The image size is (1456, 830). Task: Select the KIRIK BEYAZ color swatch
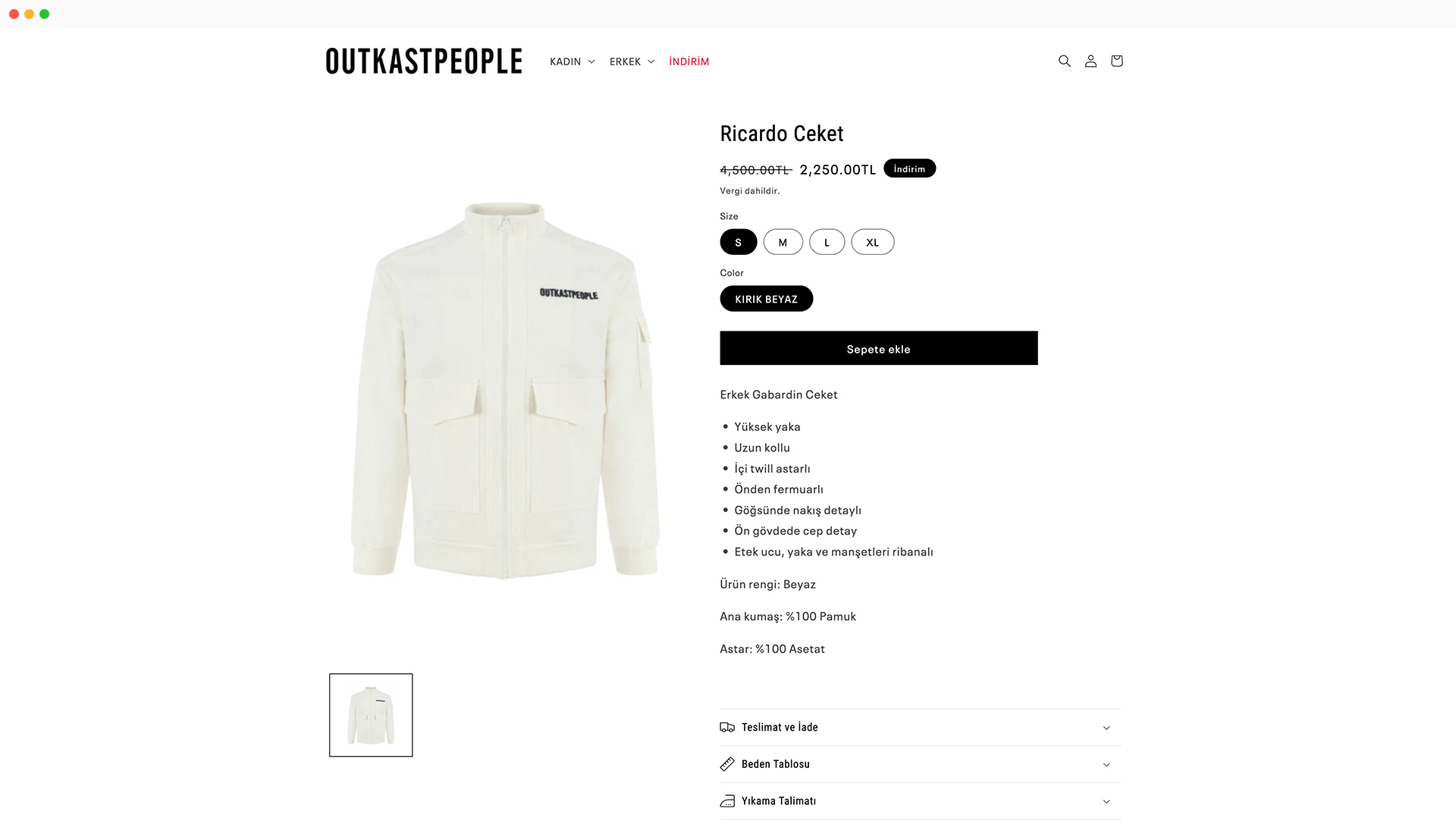tap(766, 299)
